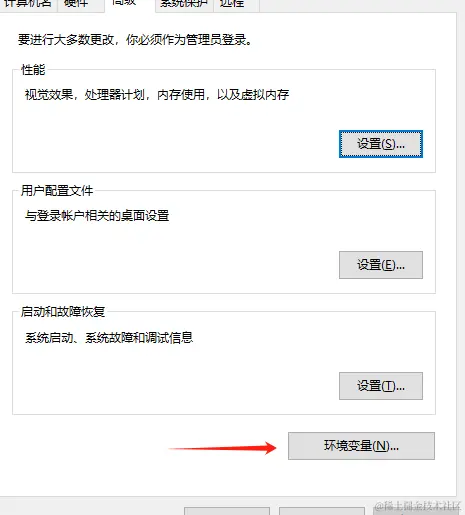Click the 系统启动、系统故障和调试信息 text
The height and width of the screenshot is (515, 465).
point(109,338)
